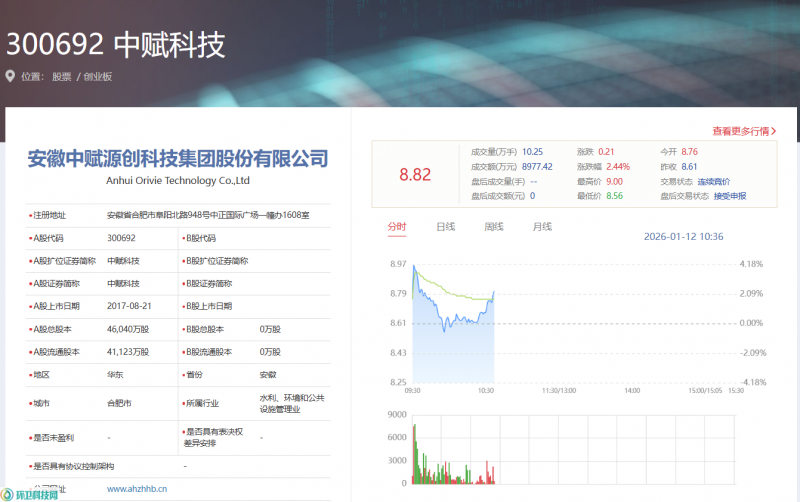The image size is (800, 502).
Task: Click the 盘后交易状态 value 接受申报
Action: 730,195
